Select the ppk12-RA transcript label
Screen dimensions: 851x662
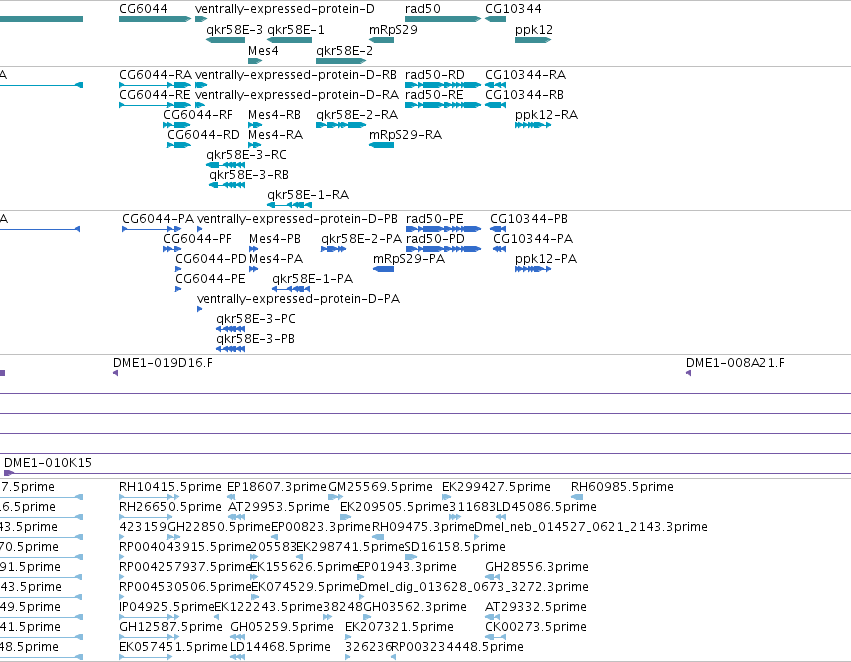[x=547, y=115]
